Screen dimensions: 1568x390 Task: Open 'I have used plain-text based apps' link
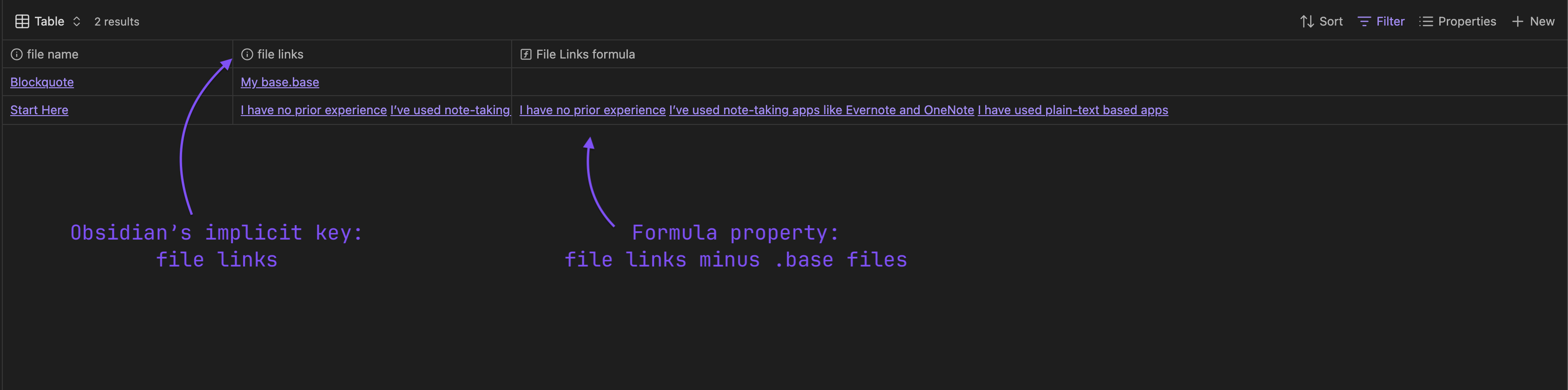coord(1073,110)
